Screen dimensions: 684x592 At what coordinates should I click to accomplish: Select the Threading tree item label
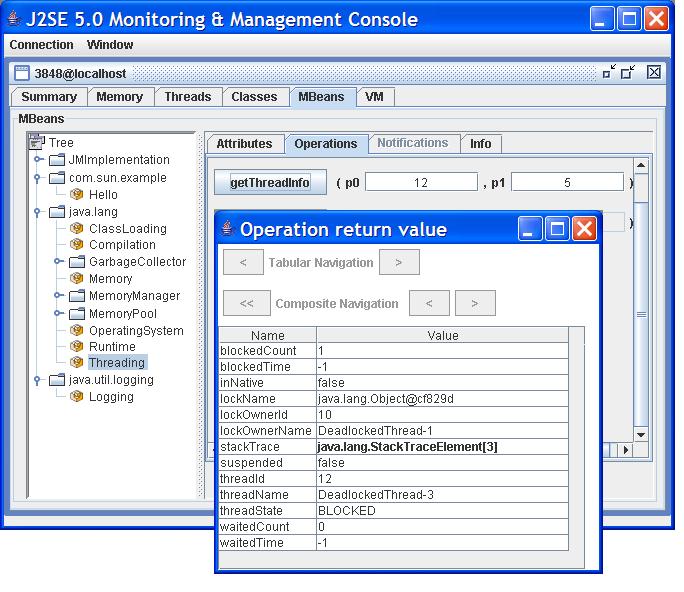116,363
